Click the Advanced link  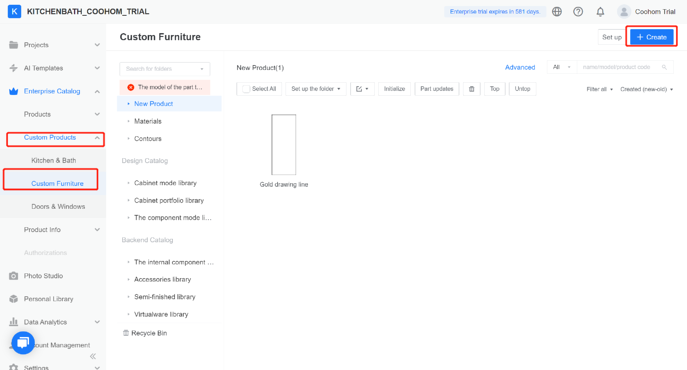(x=520, y=68)
